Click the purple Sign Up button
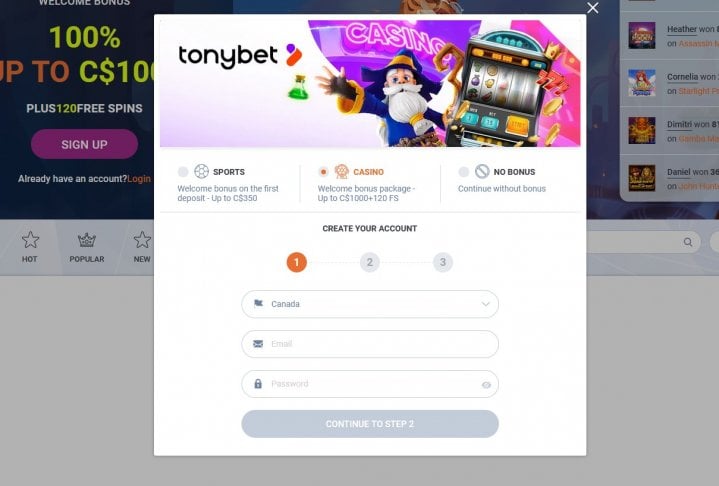 [84, 144]
